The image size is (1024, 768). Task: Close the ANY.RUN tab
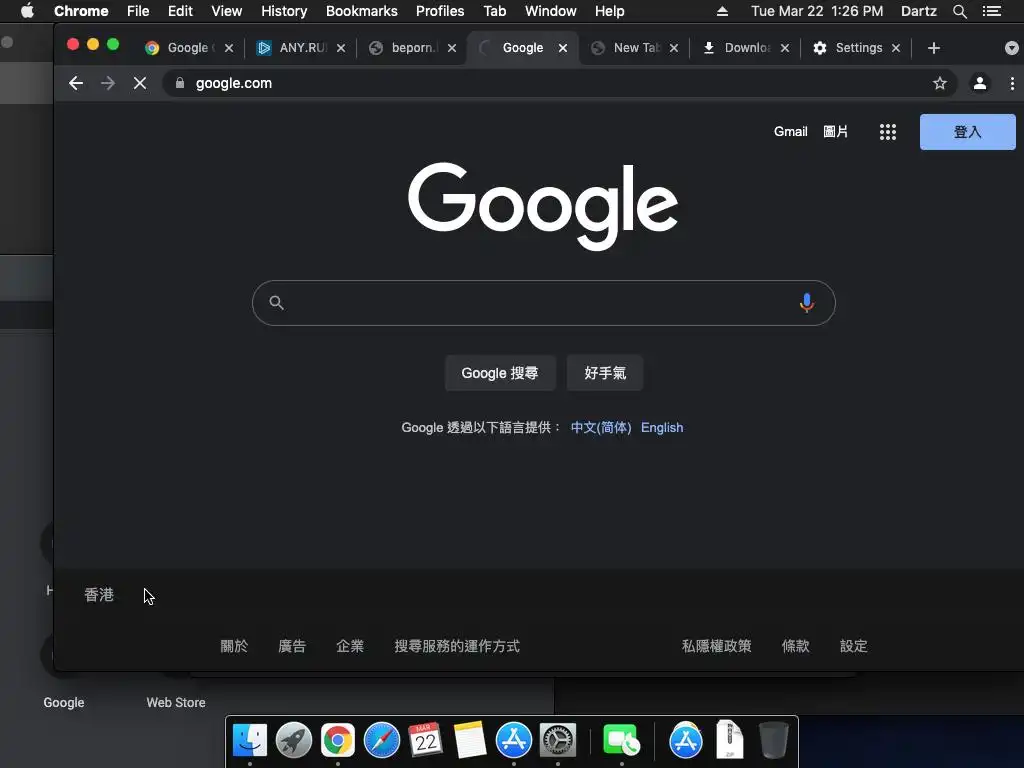tap(341, 48)
